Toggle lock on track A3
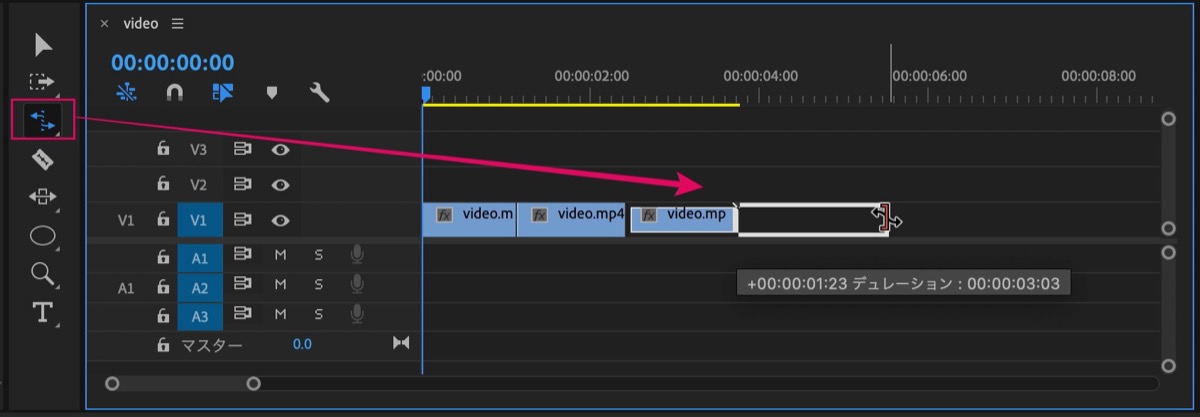 click(x=163, y=316)
